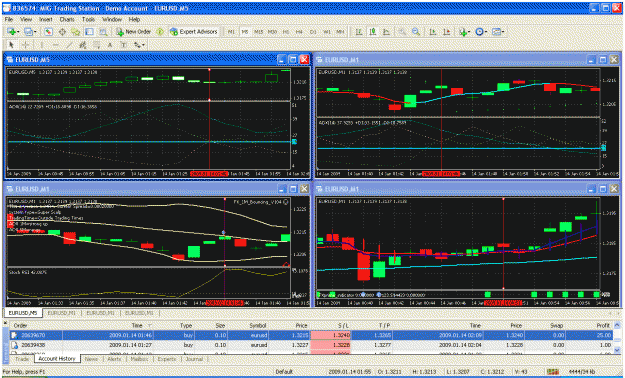
Task: Select the M5 timeframe button
Action: 245,32
